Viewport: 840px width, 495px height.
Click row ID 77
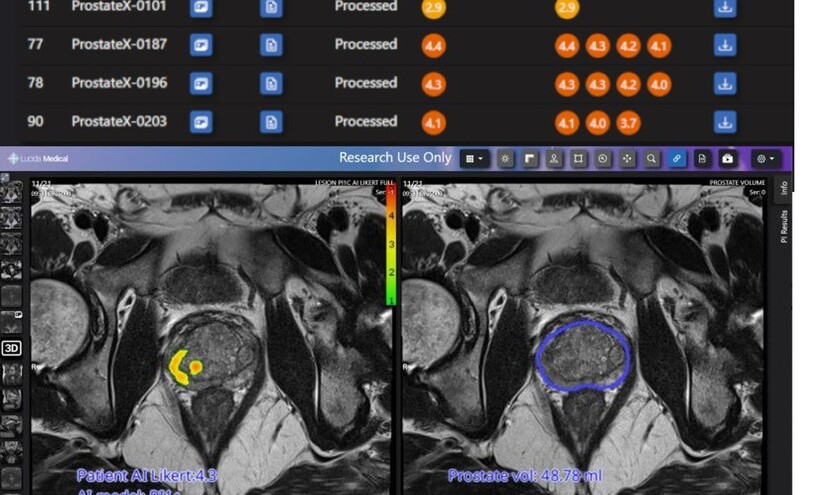(35, 44)
